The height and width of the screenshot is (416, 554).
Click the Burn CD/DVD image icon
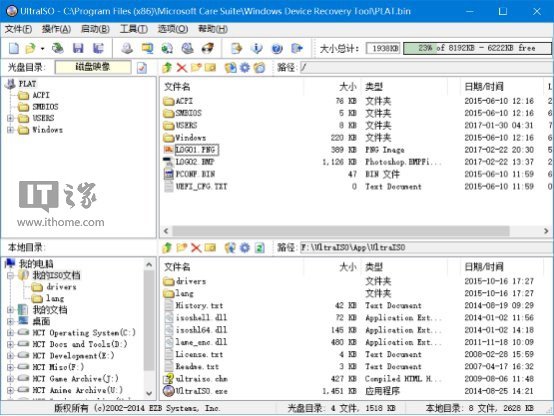click(208, 48)
